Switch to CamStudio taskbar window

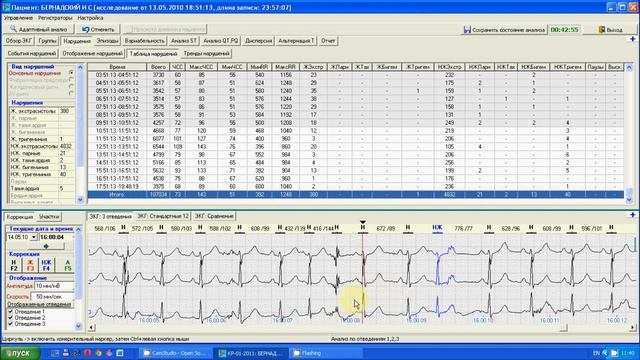176,353
